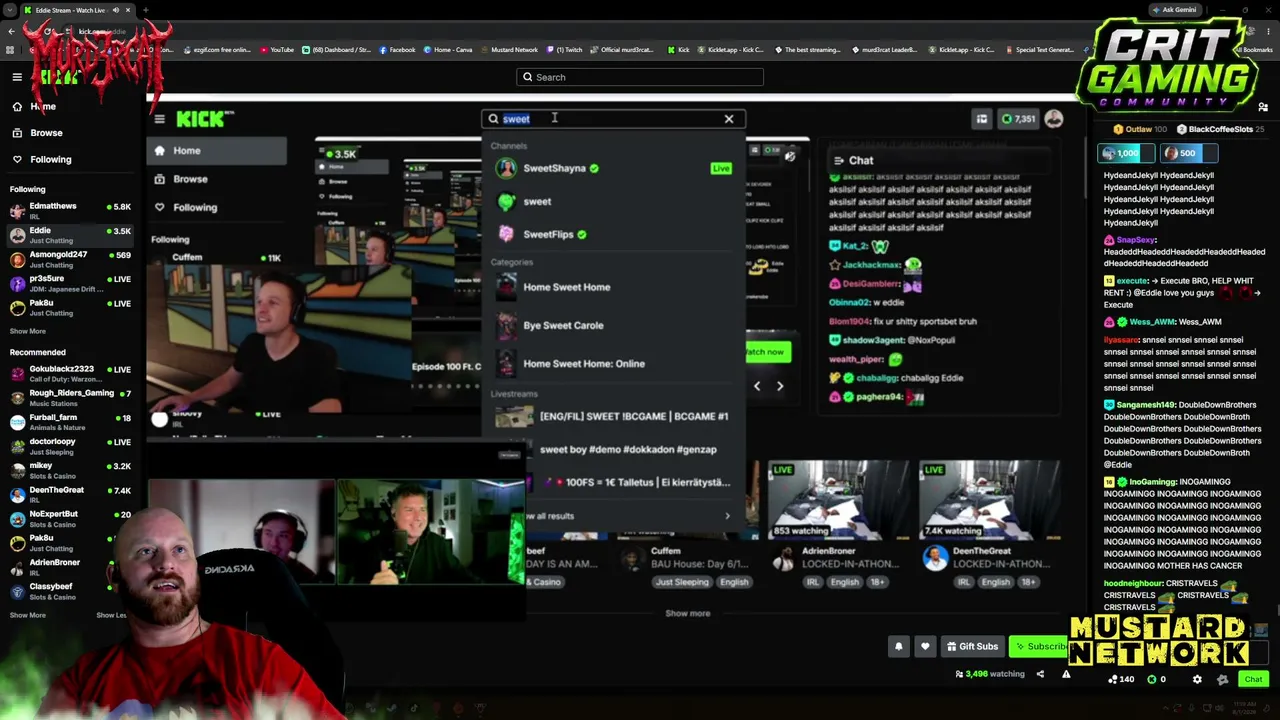1280x720 pixels.
Task: Select Browse in the inner Kick sidebar
Action: [217, 179]
